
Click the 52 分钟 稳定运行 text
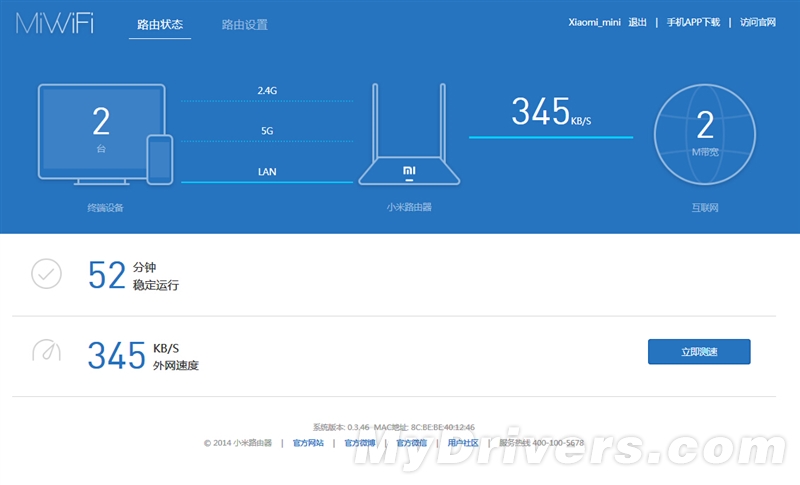tap(133, 275)
